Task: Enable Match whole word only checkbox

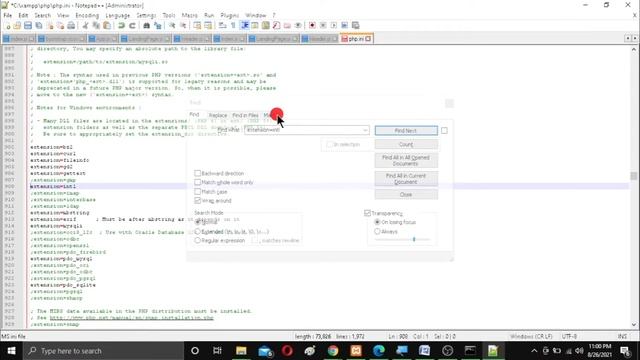Action: click(x=198, y=182)
